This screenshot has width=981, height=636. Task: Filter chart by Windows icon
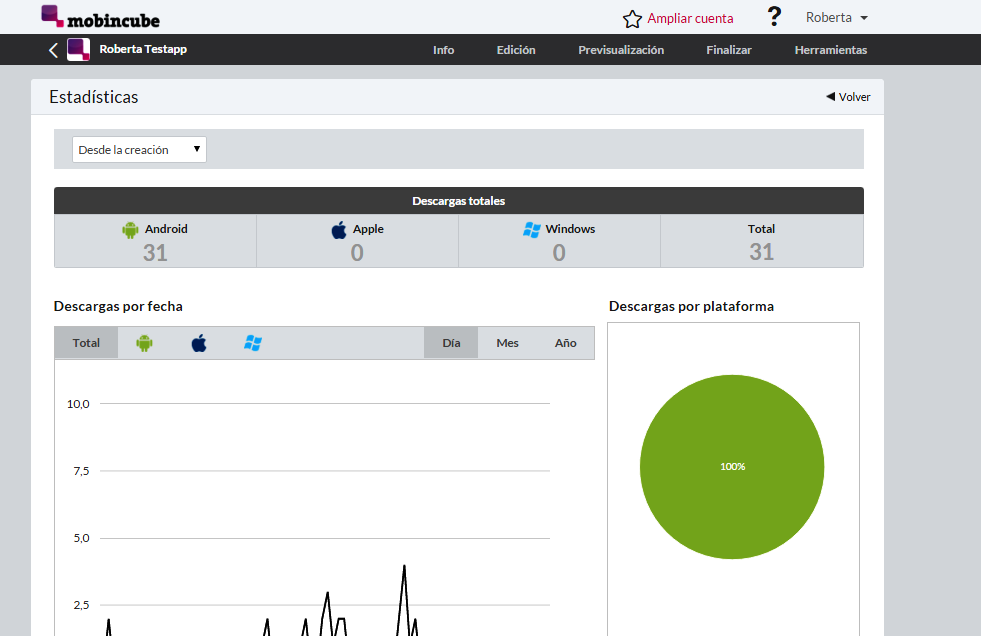253,343
